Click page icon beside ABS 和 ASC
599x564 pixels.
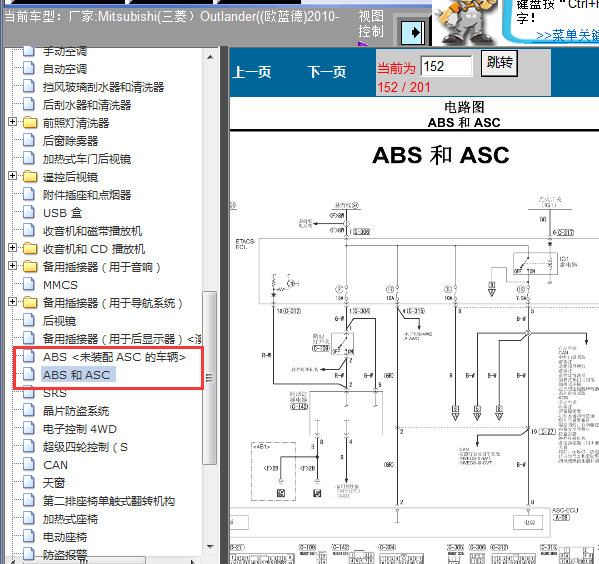pyautogui.click(x=29, y=374)
